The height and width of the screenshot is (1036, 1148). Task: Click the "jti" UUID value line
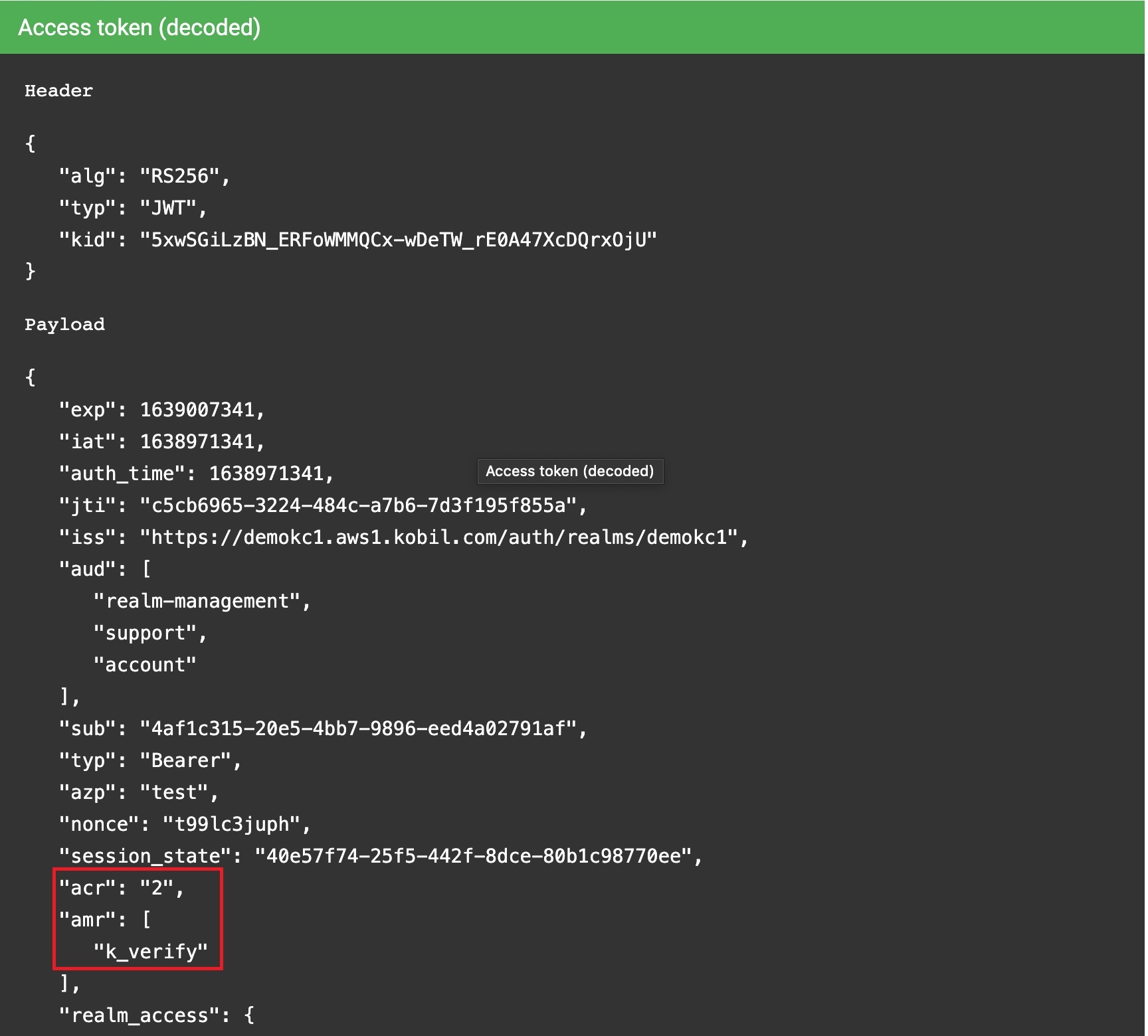point(323,505)
